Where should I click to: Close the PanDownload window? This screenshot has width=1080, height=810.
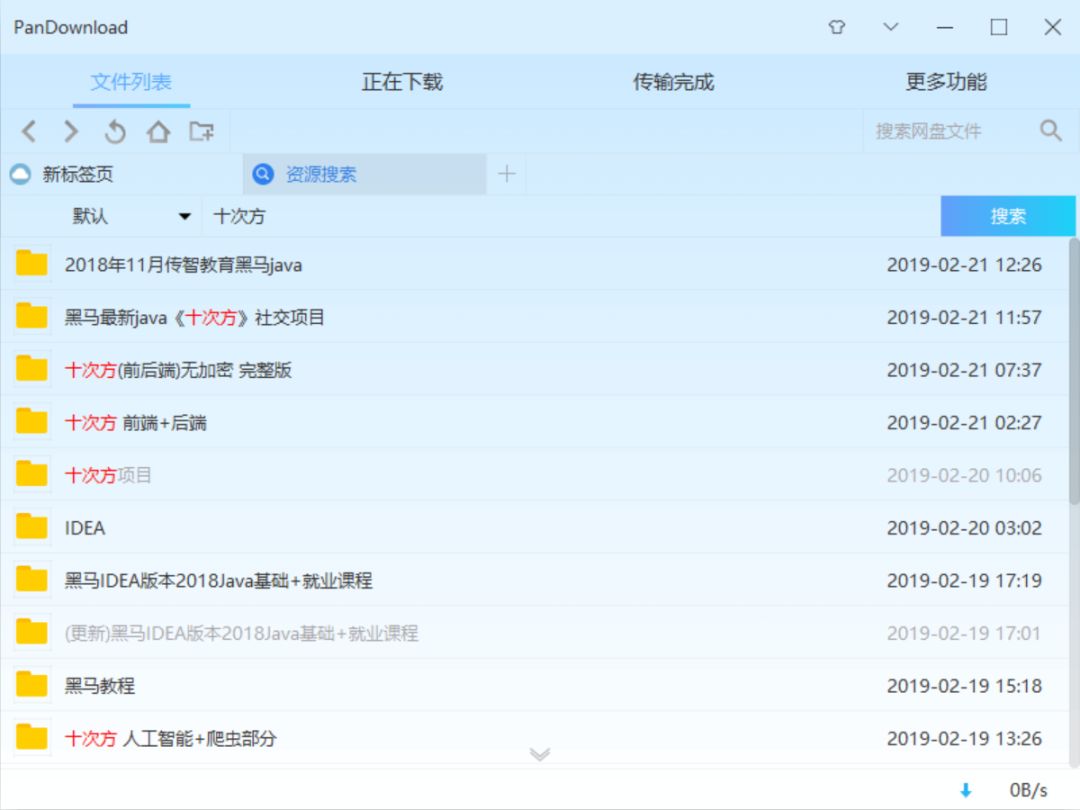tap(1052, 28)
